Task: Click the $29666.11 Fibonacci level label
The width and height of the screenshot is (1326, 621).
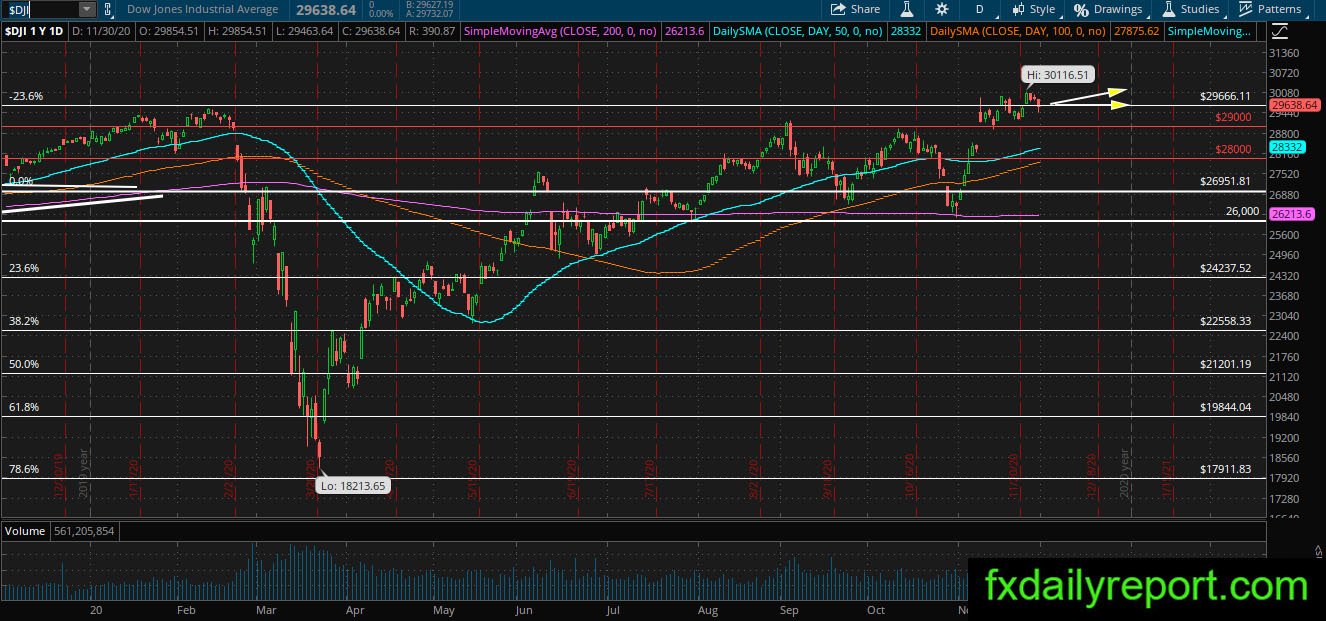Action: point(1225,96)
